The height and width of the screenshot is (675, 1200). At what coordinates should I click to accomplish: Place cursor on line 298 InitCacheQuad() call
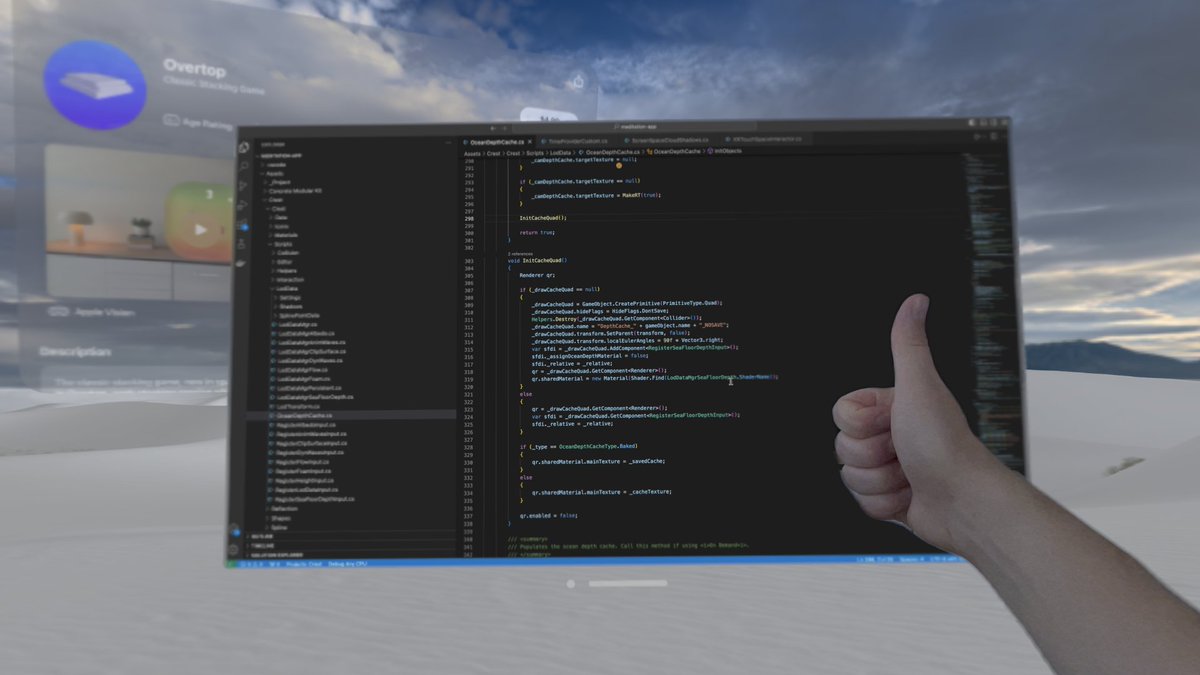[x=543, y=217]
